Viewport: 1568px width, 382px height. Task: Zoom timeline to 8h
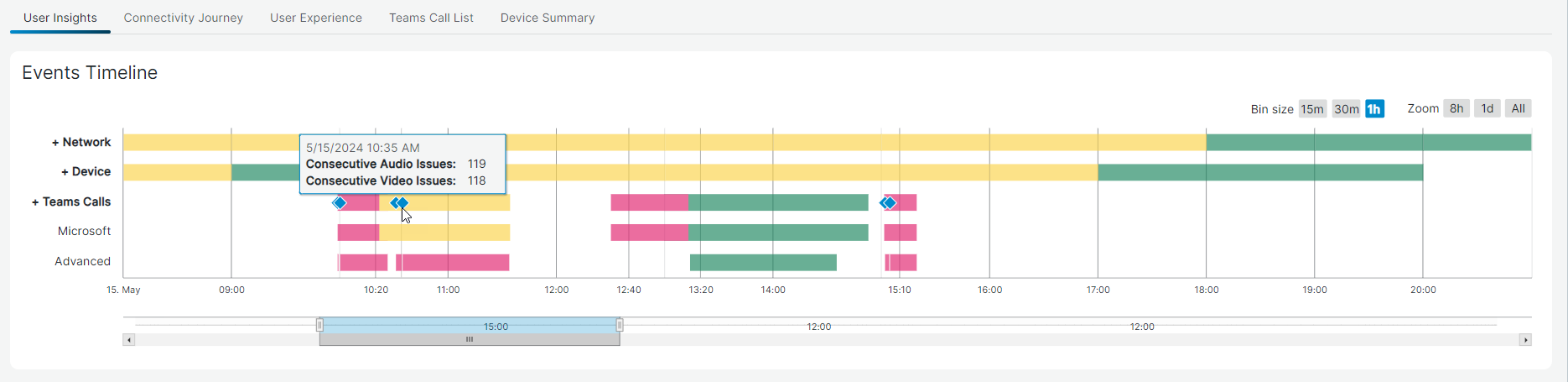tap(1456, 109)
